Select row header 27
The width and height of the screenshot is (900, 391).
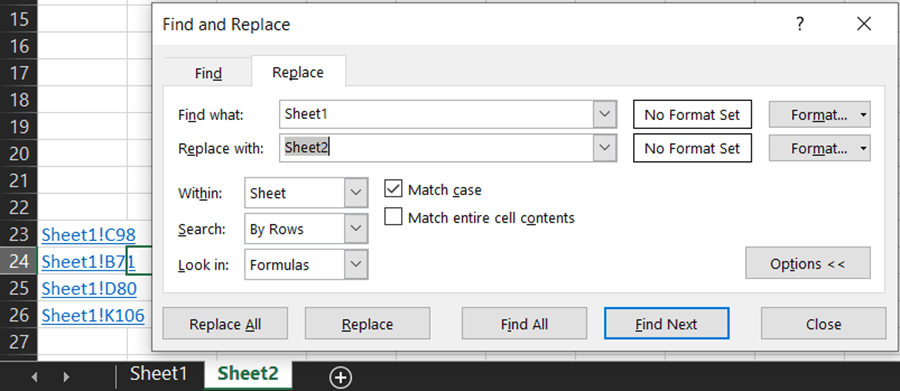point(19,342)
